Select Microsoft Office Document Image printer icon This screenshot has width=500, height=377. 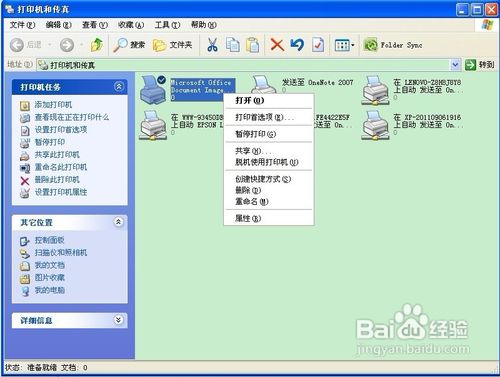153,89
